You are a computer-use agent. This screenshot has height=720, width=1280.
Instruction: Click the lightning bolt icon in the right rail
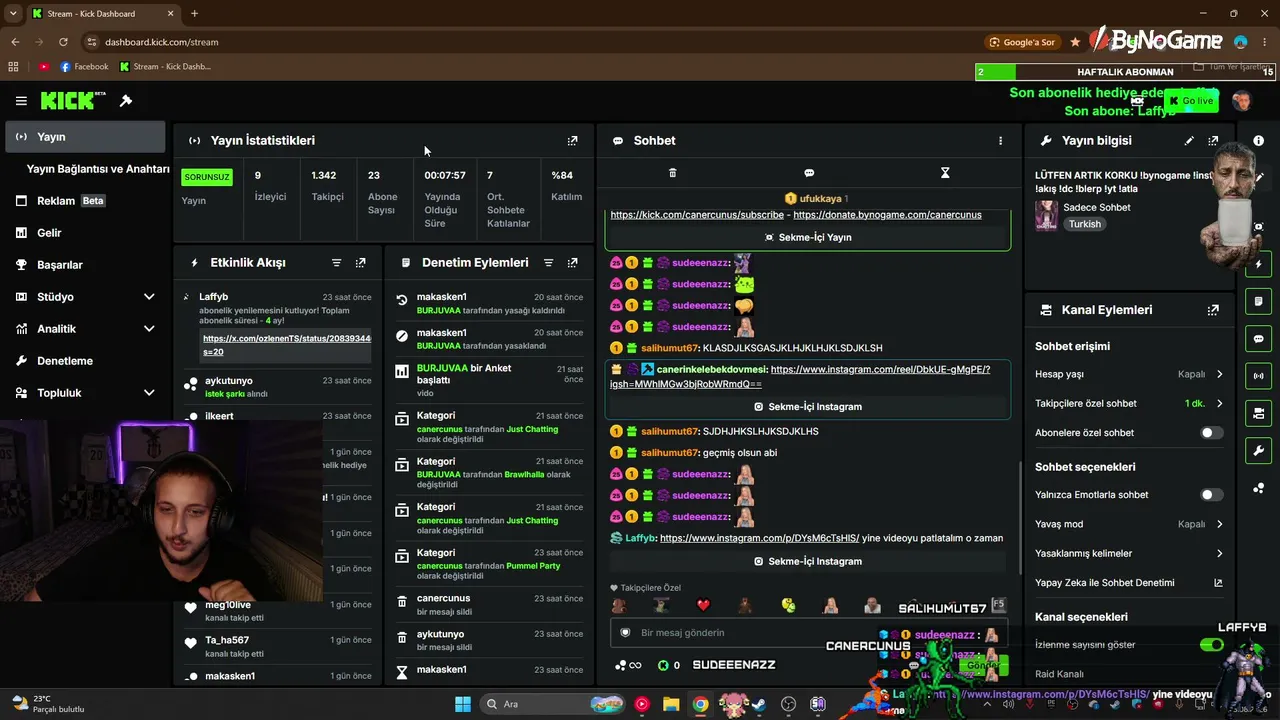1258,265
